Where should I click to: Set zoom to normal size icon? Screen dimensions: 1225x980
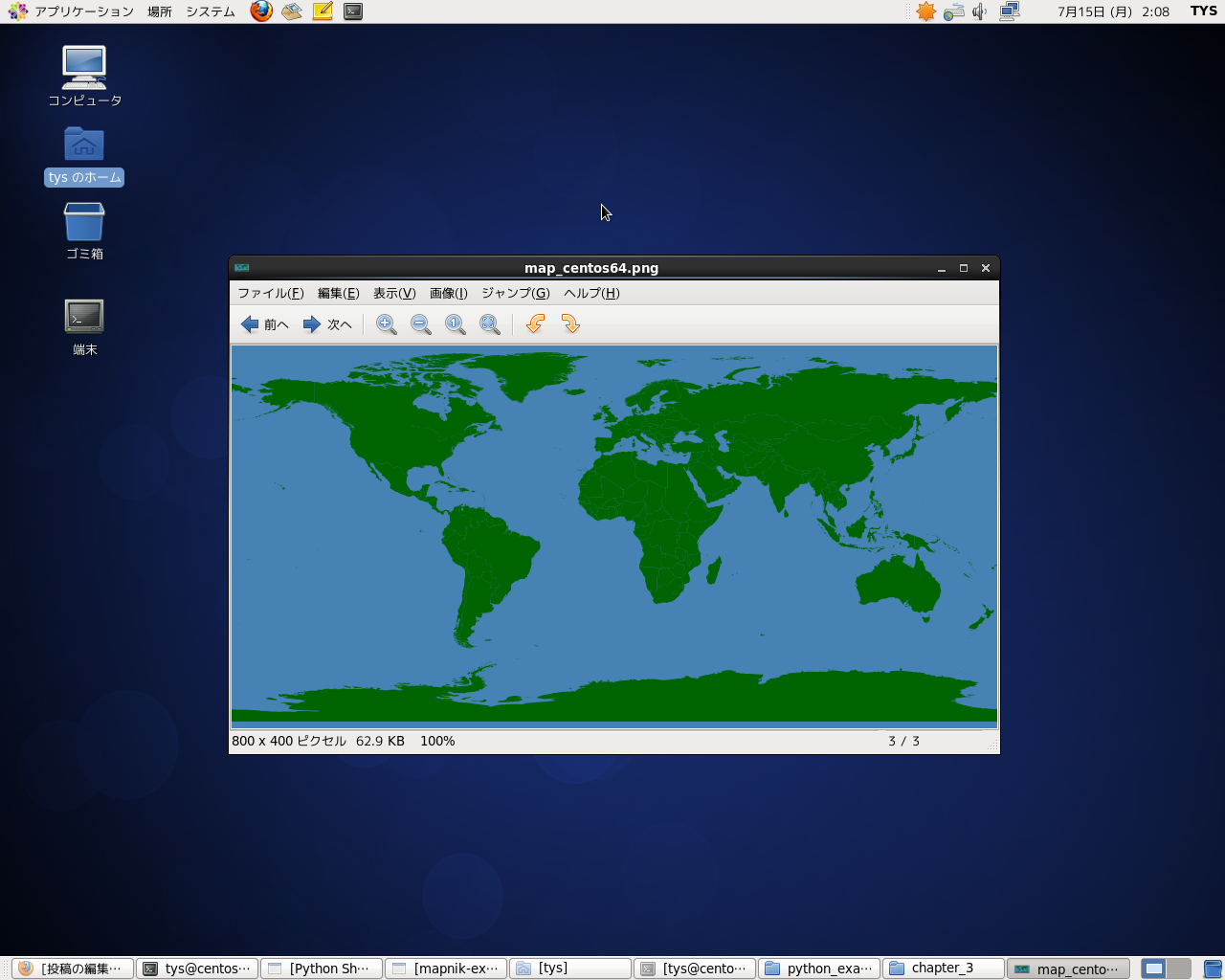456,324
